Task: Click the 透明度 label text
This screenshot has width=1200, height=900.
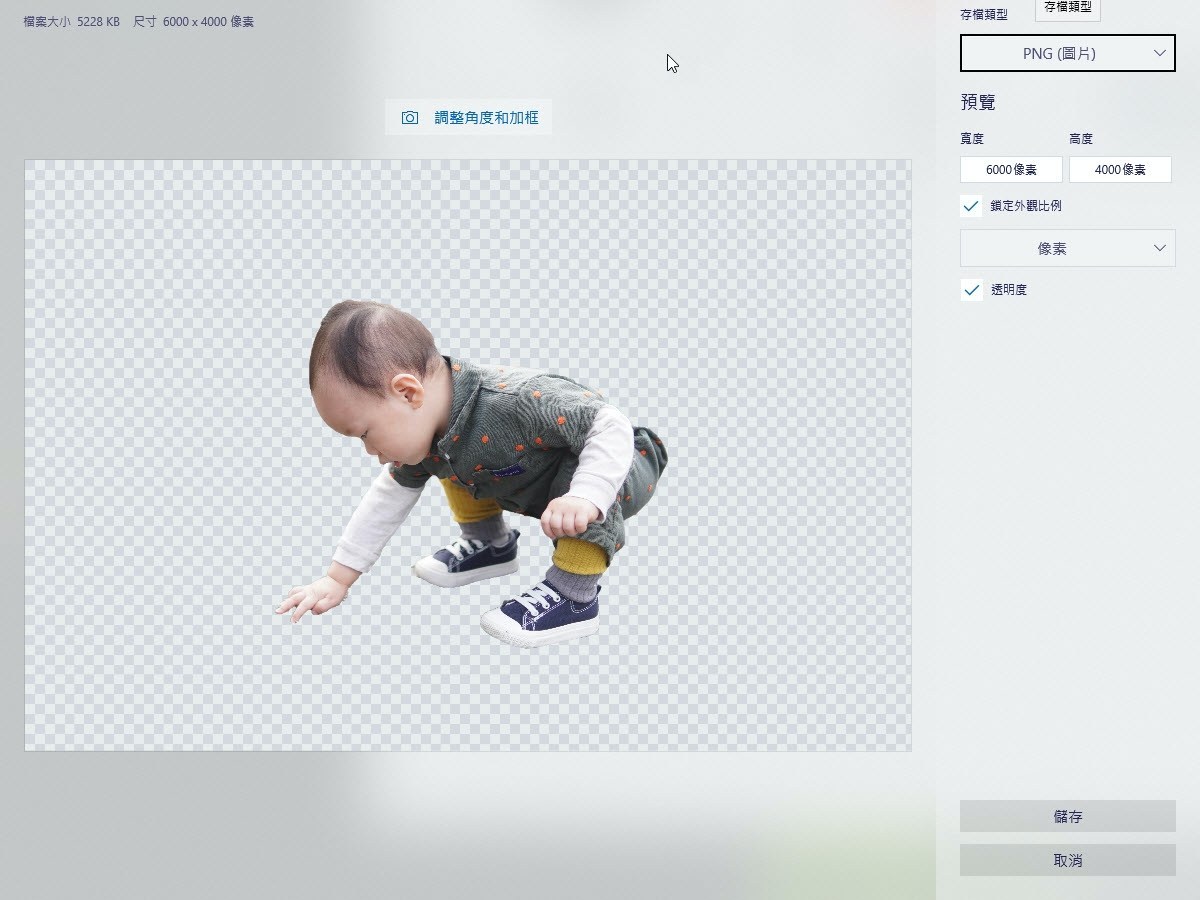Action: (x=1009, y=290)
